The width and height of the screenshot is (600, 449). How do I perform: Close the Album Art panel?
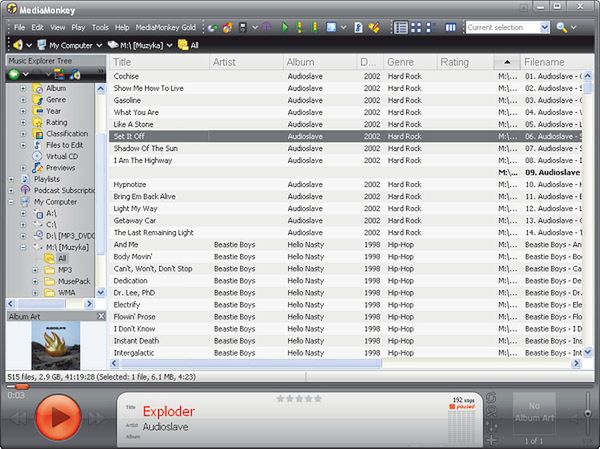pyautogui.click(x=101, y=316)
